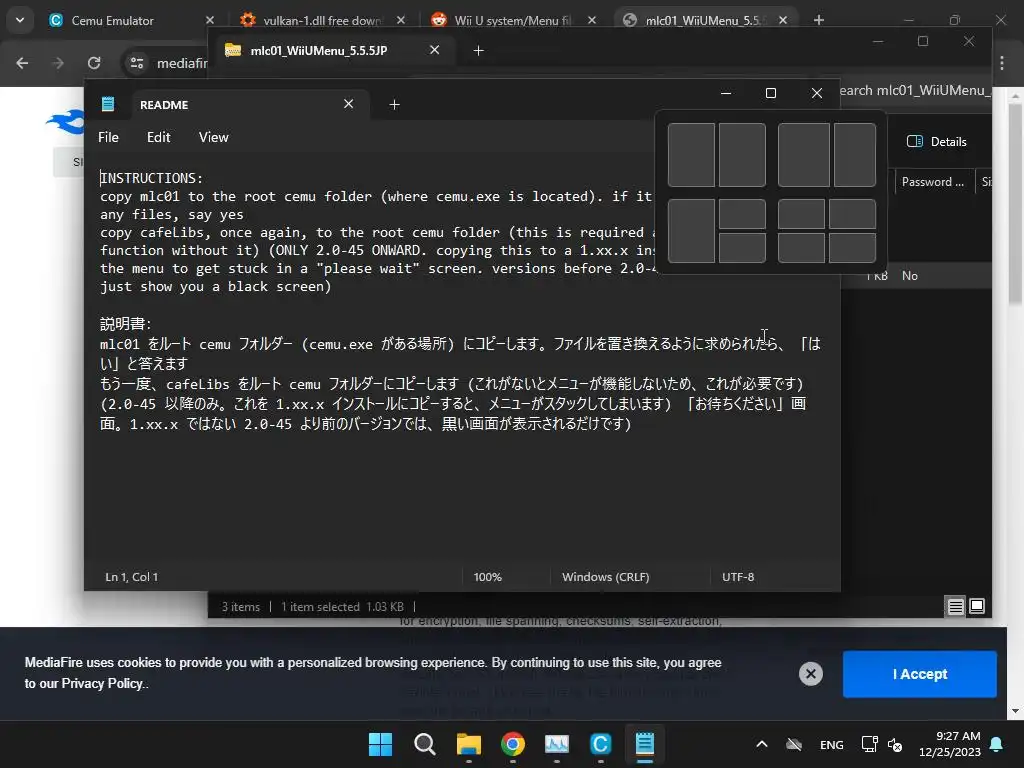Image resolution: width=1024 pixels, height=768 pixels.
Task: Sort by Password column in Explorer
Action: point(933,182)
